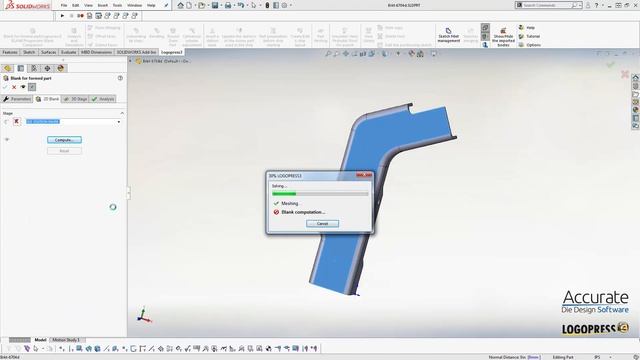This screenshot has width=640, height=360.
Task: Confirm Blank for formed part with green checkmark
Action: (5, 87)
